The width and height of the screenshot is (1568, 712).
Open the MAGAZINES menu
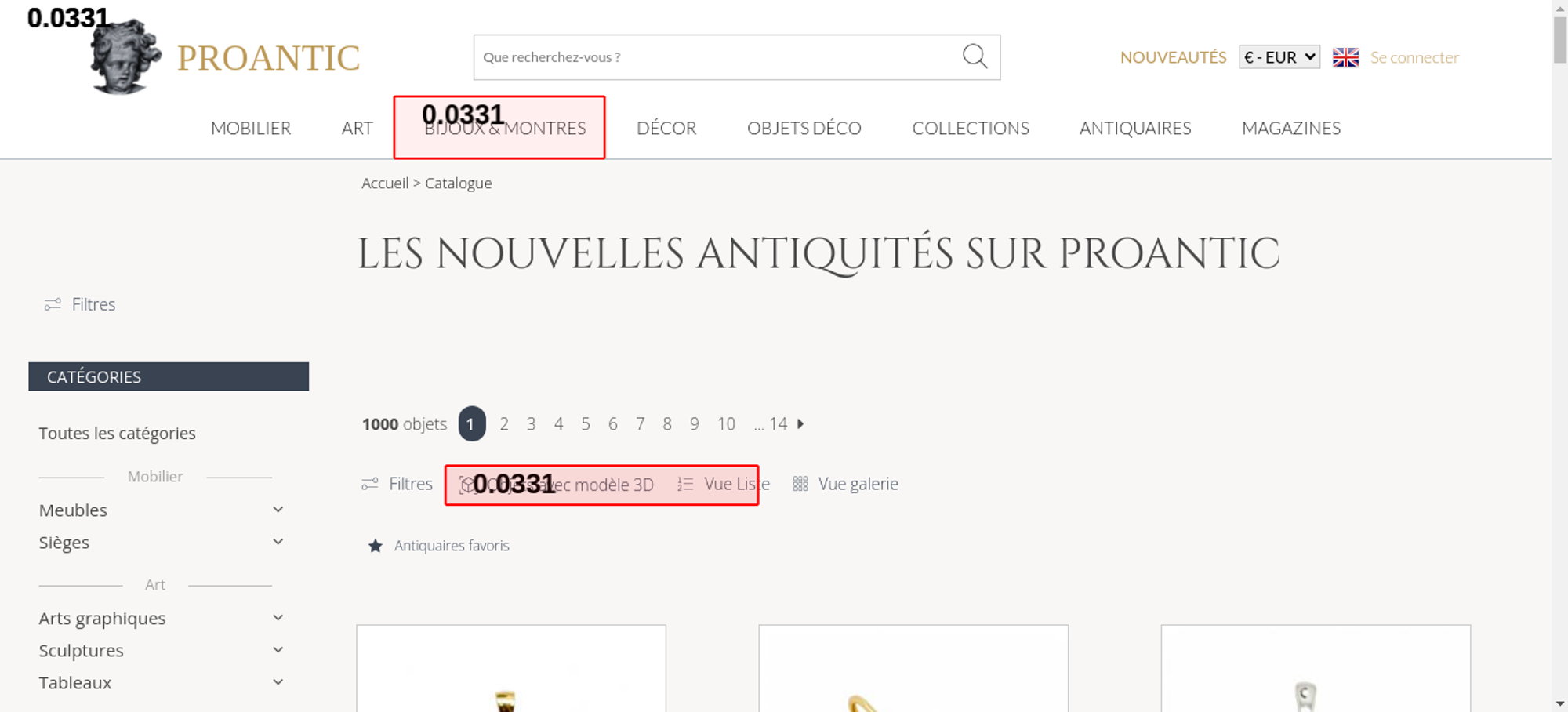[1291, 128]
